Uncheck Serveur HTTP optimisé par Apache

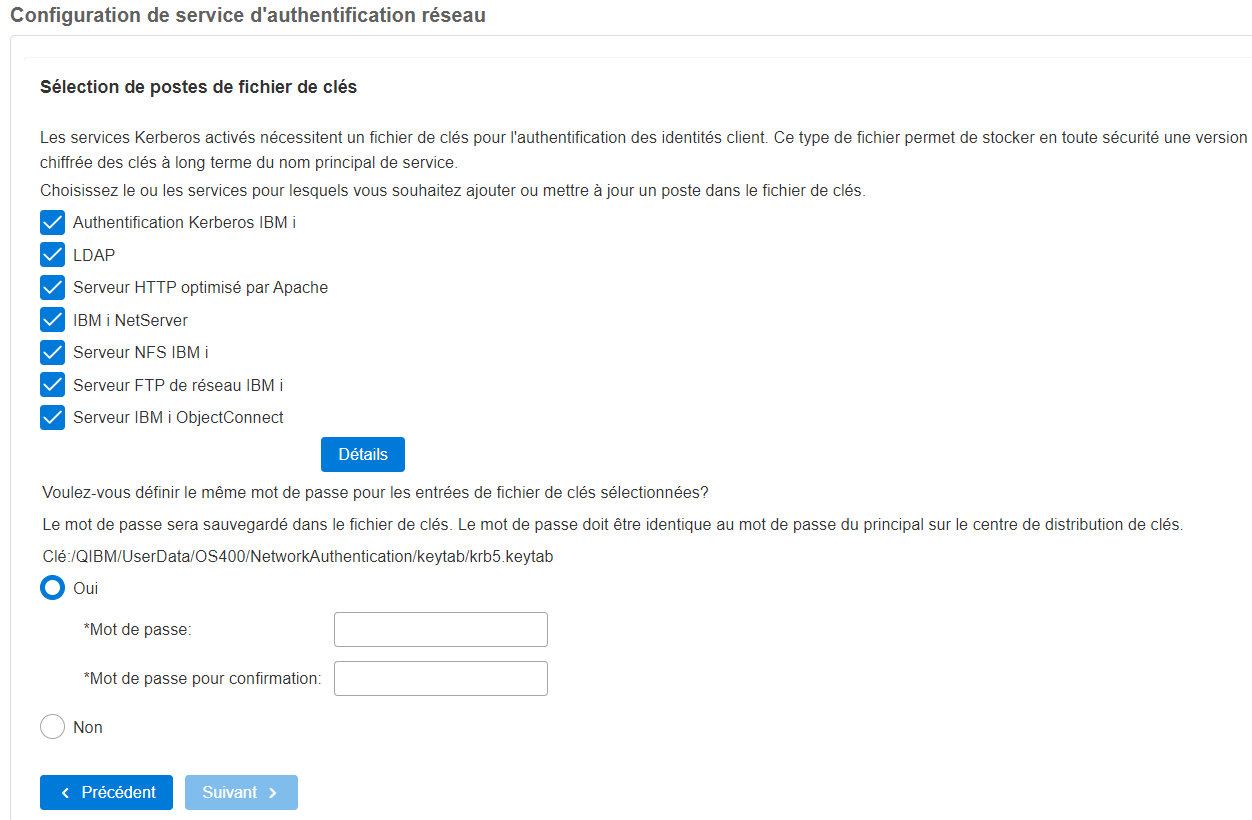click(53, 287)
